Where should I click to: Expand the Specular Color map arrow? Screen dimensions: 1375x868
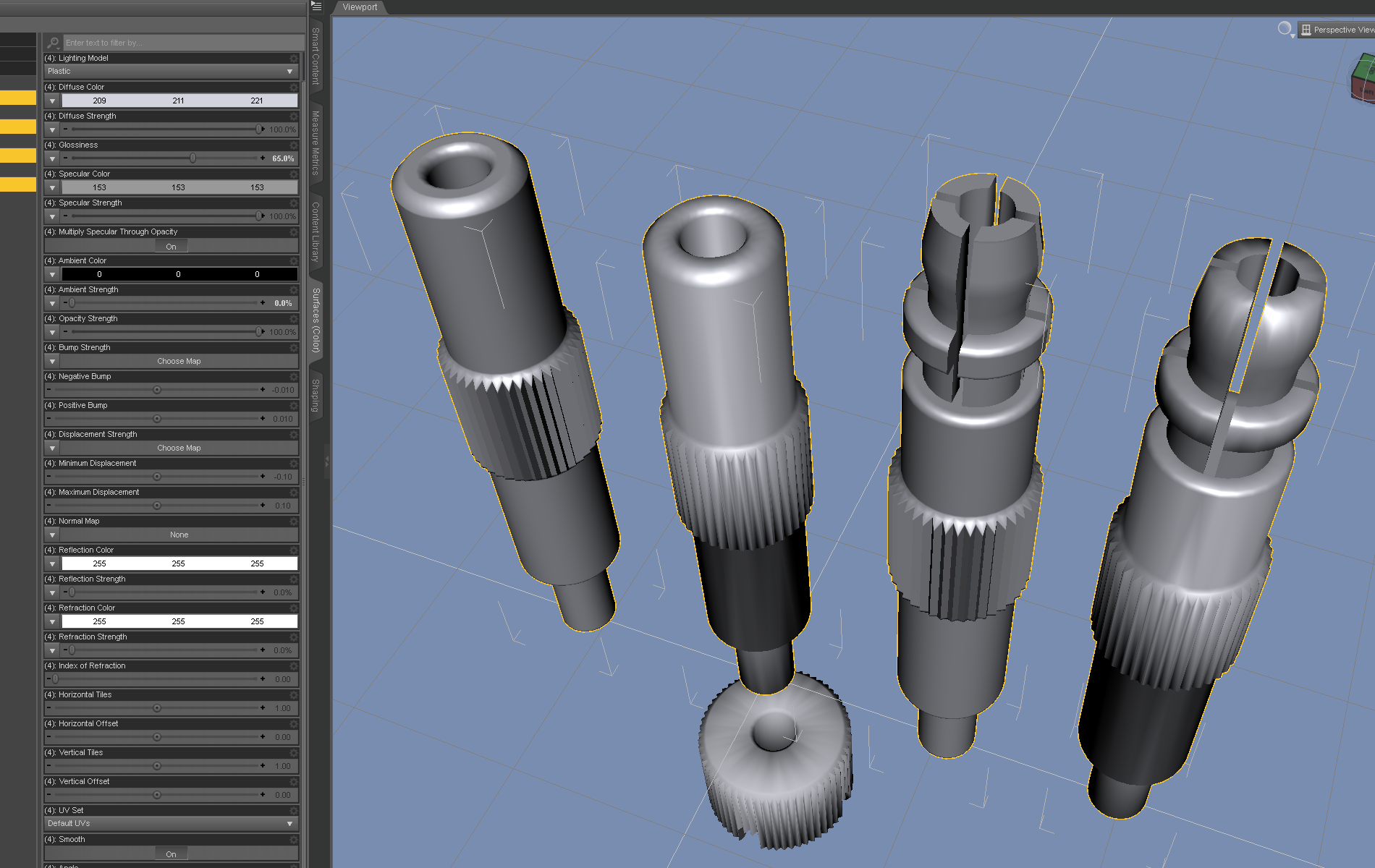pos(53,187)
